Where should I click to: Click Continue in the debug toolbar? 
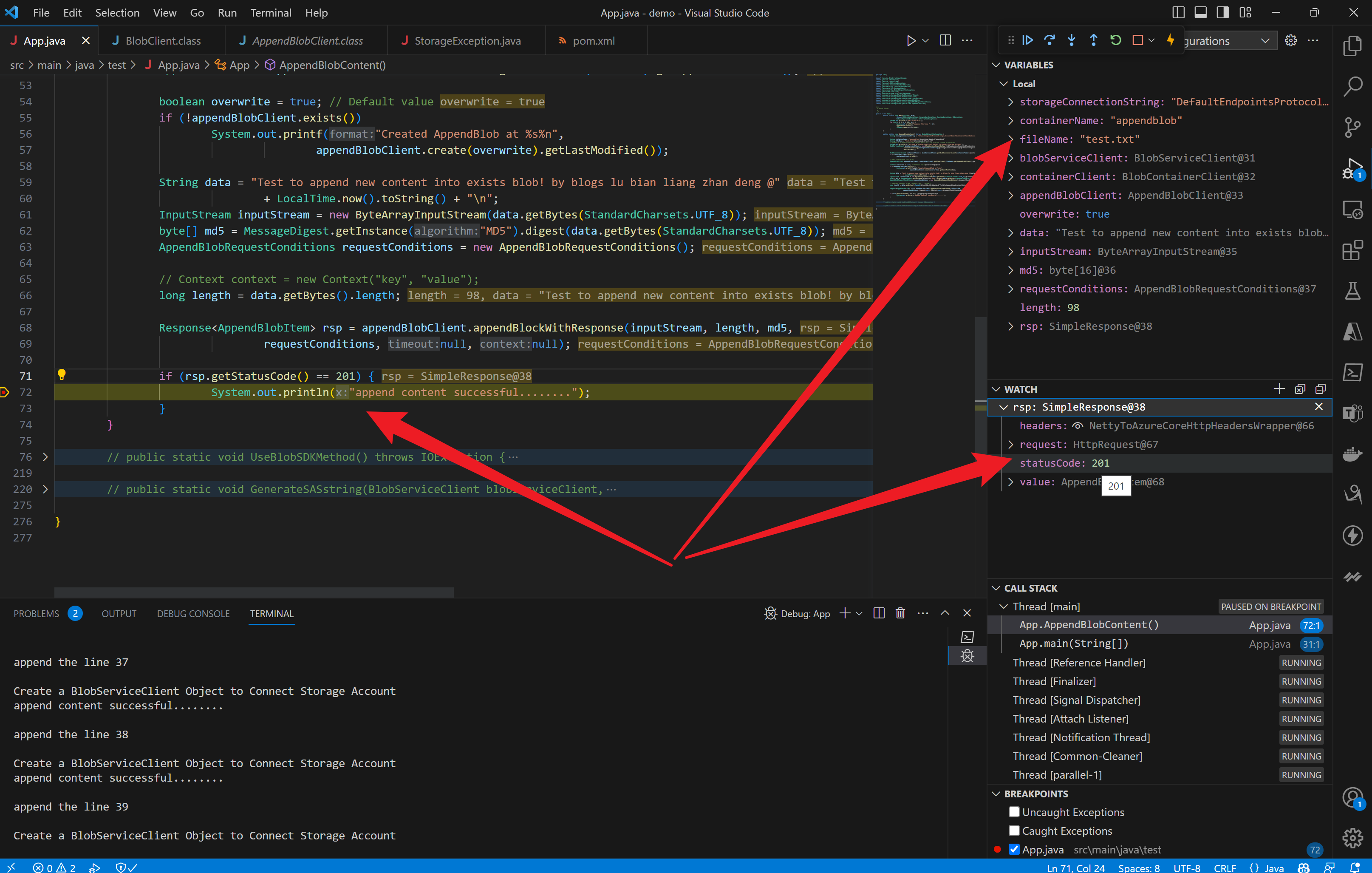click(x=1027, y=40)
